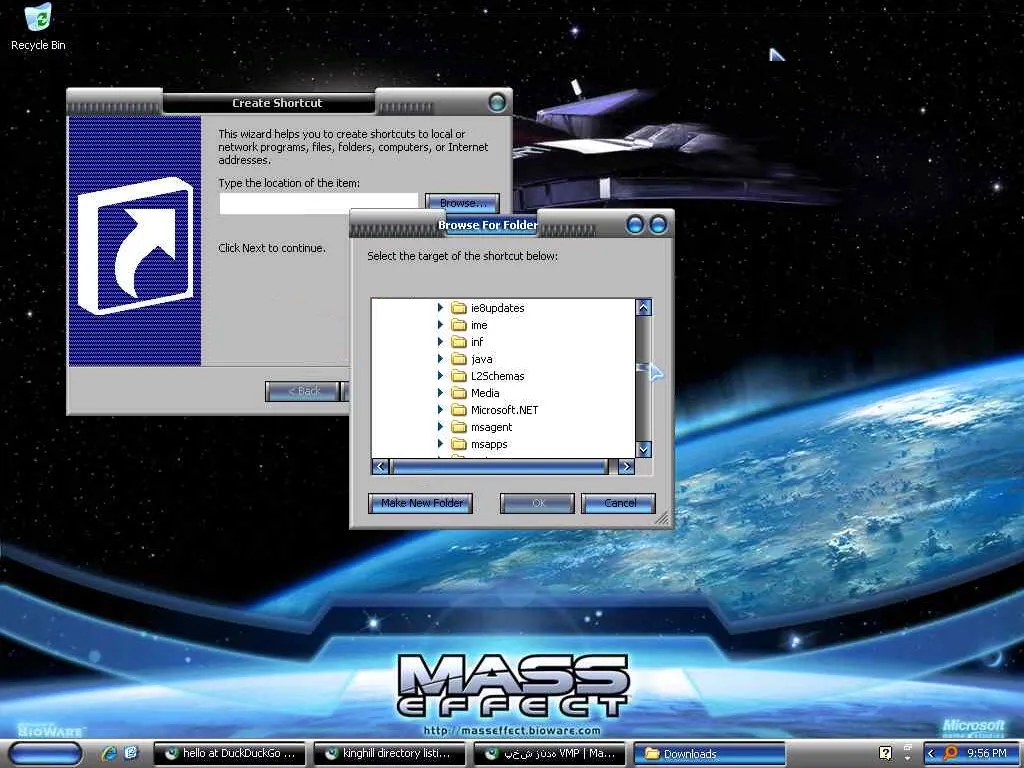Expand the java folder node

pos(440,358)
